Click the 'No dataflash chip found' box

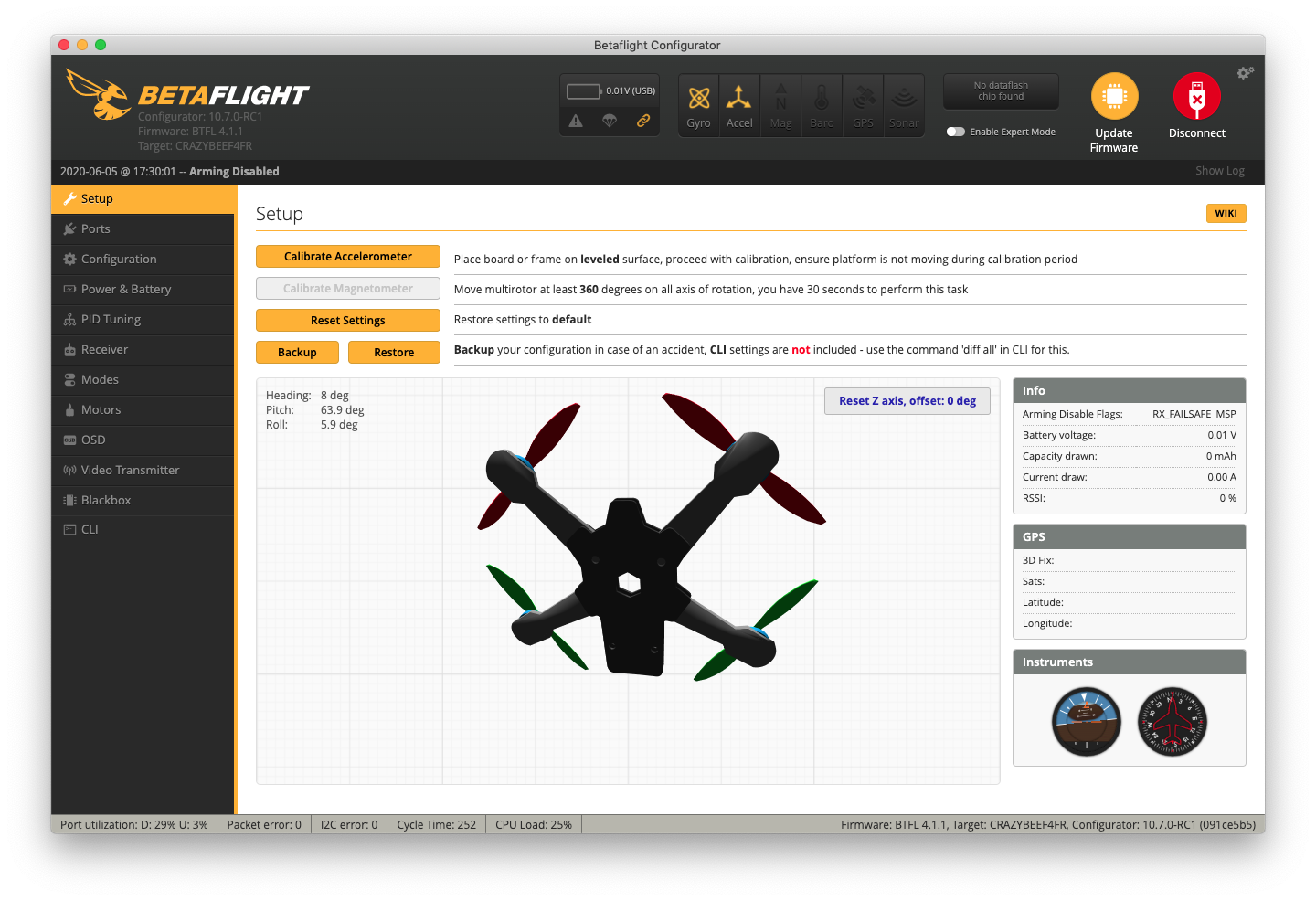pos(1001,91)
